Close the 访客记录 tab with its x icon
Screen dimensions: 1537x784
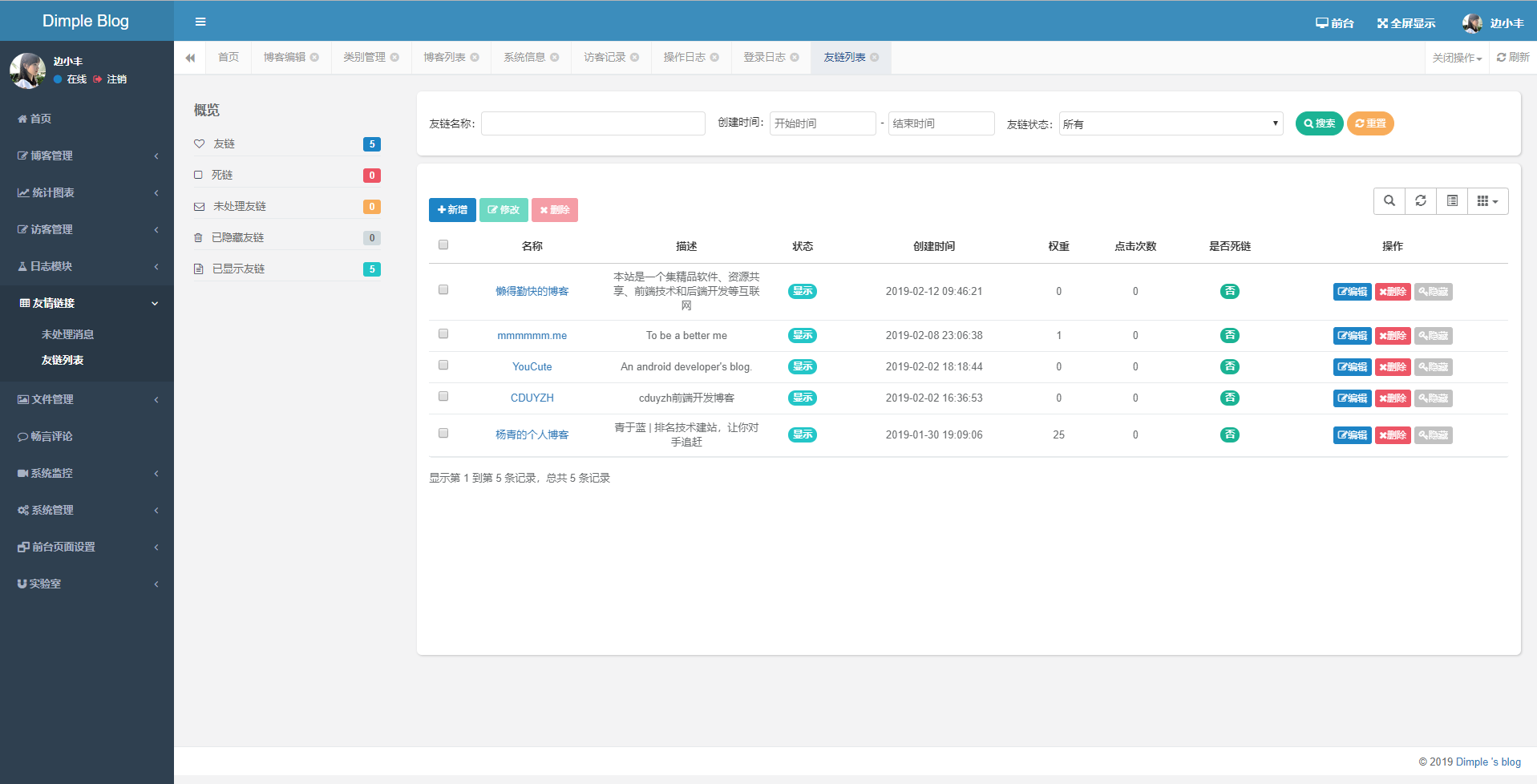tap(634, 58)
